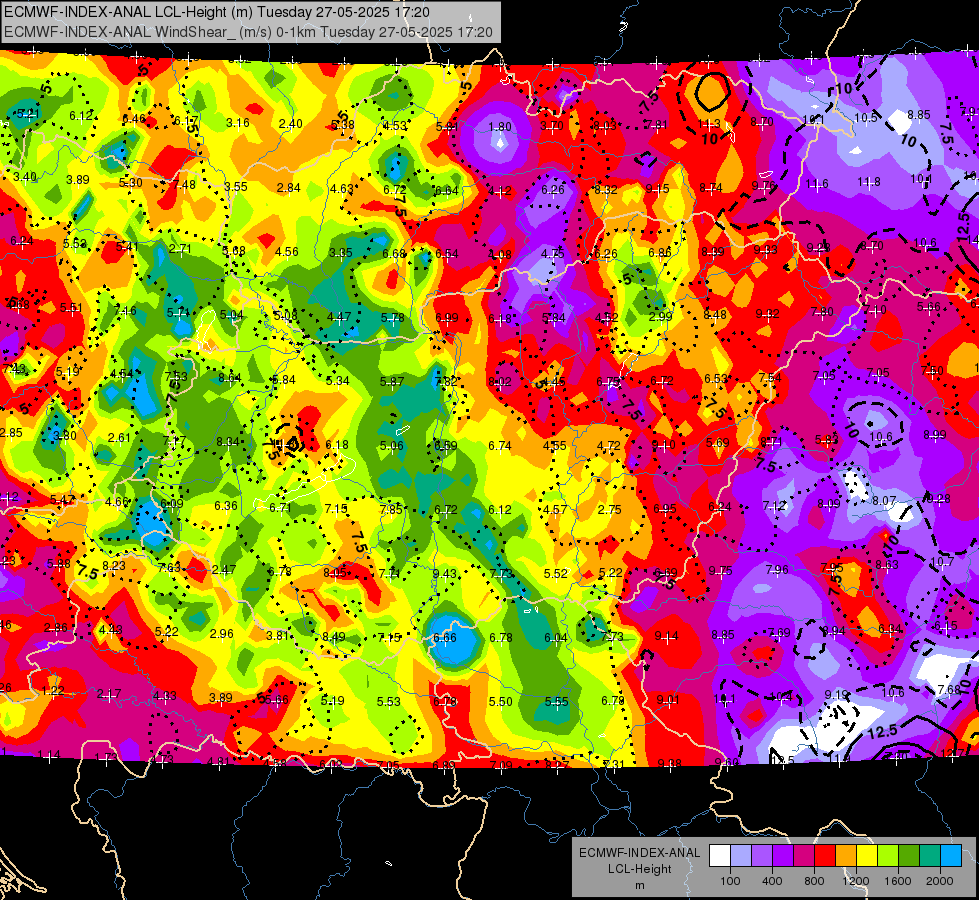Image resolution: width=979 pixels, height=900 pixels.
Task: Click the shear value 9.14
Action: click(667, 636)
